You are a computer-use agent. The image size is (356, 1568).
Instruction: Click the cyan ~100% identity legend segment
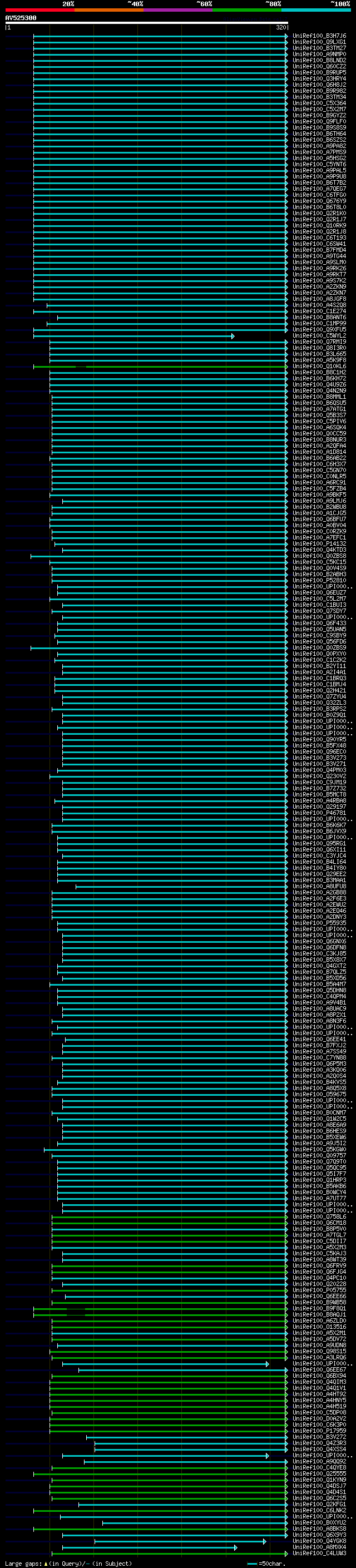tap(317, 10)
